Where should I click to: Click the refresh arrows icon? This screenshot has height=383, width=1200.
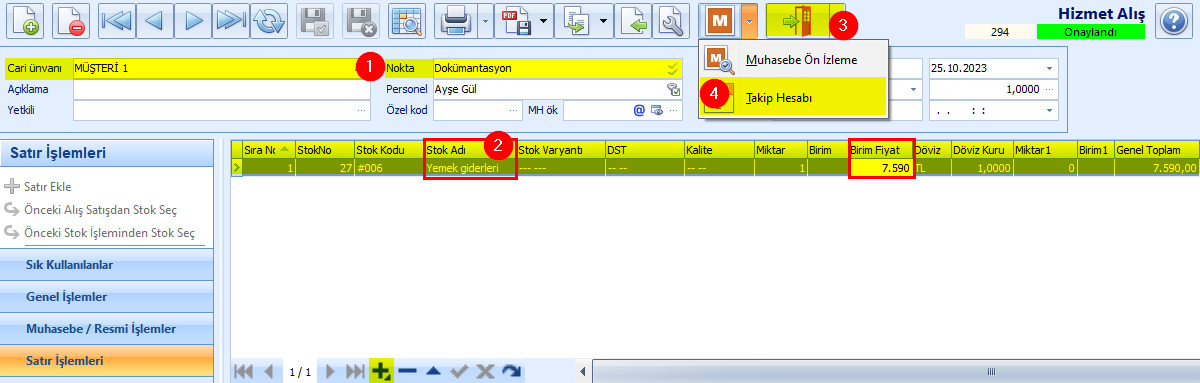pos(268,21)
